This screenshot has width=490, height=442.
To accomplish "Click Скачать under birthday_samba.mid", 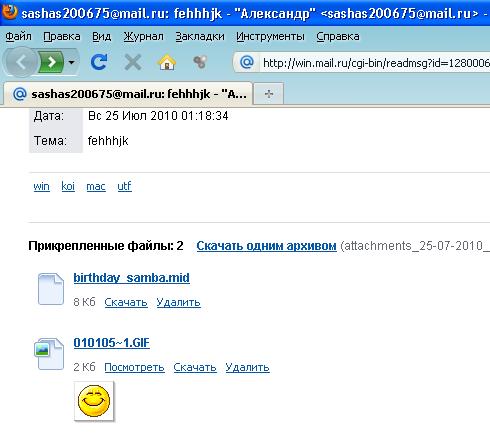I will pyautogui.click(x=126, y=302).
